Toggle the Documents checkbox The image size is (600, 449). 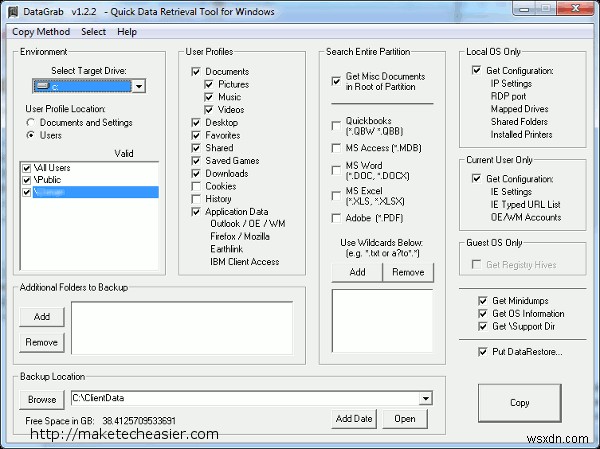(196, 72)
